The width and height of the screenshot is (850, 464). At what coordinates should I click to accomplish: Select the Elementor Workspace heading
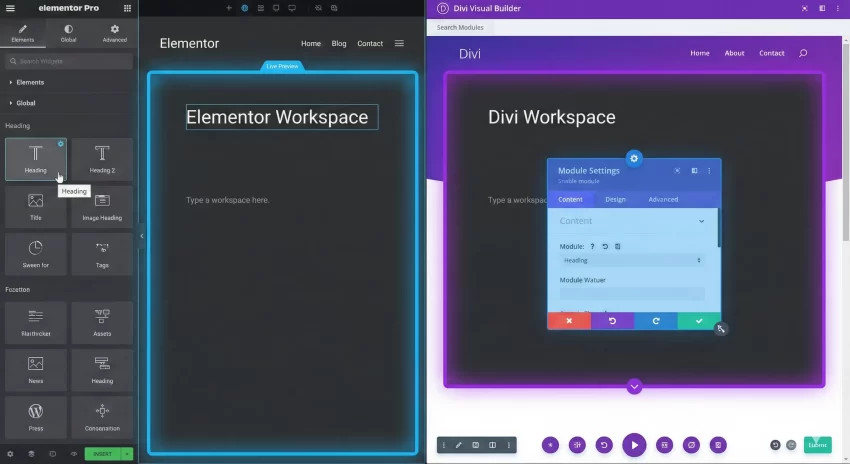point(282,117)
